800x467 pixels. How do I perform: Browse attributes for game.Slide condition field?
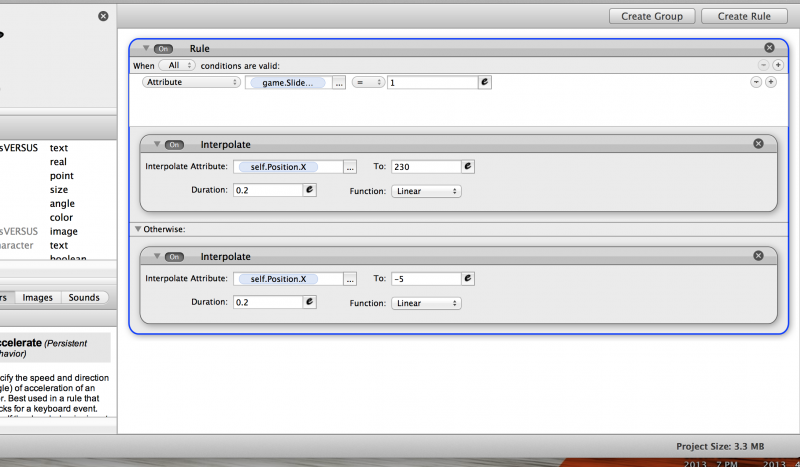(340, 83)
